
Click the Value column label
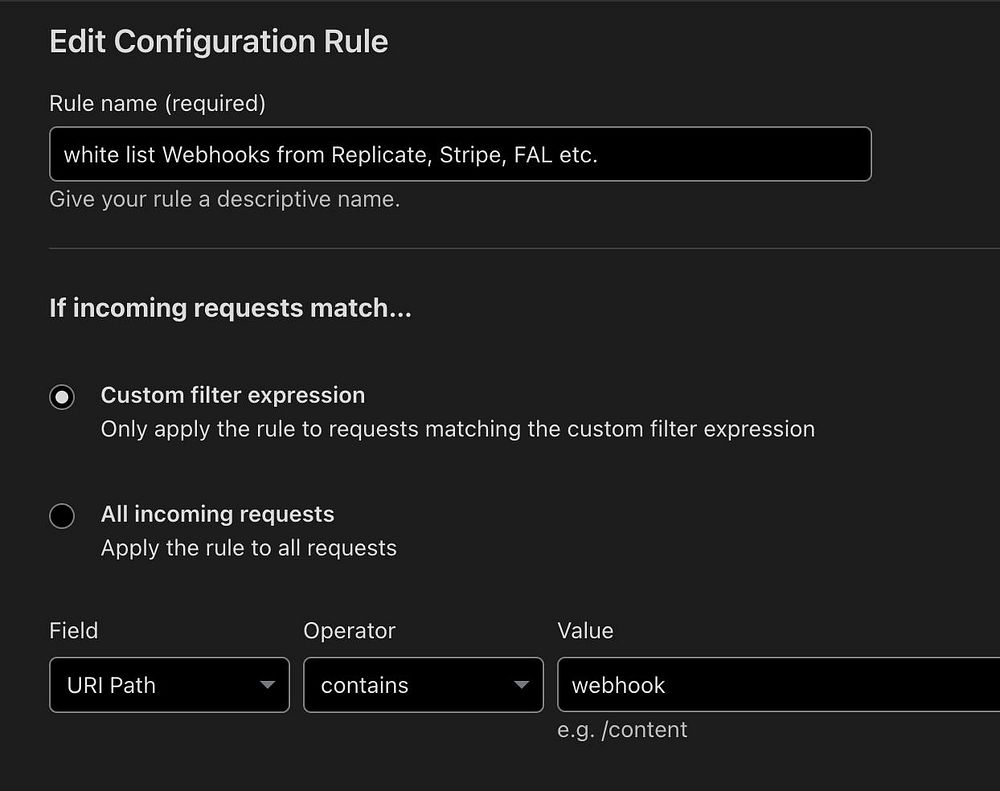point(585,631)
